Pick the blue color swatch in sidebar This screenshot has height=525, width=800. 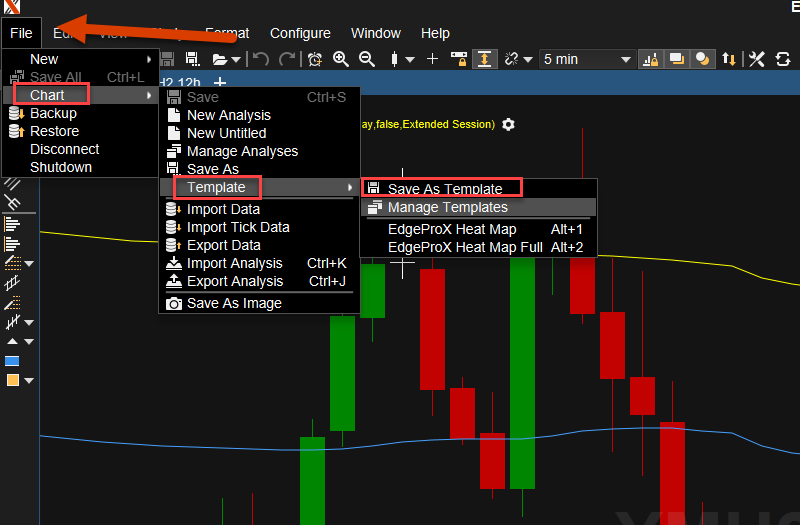pyautogui.click(x=13, y=361)
